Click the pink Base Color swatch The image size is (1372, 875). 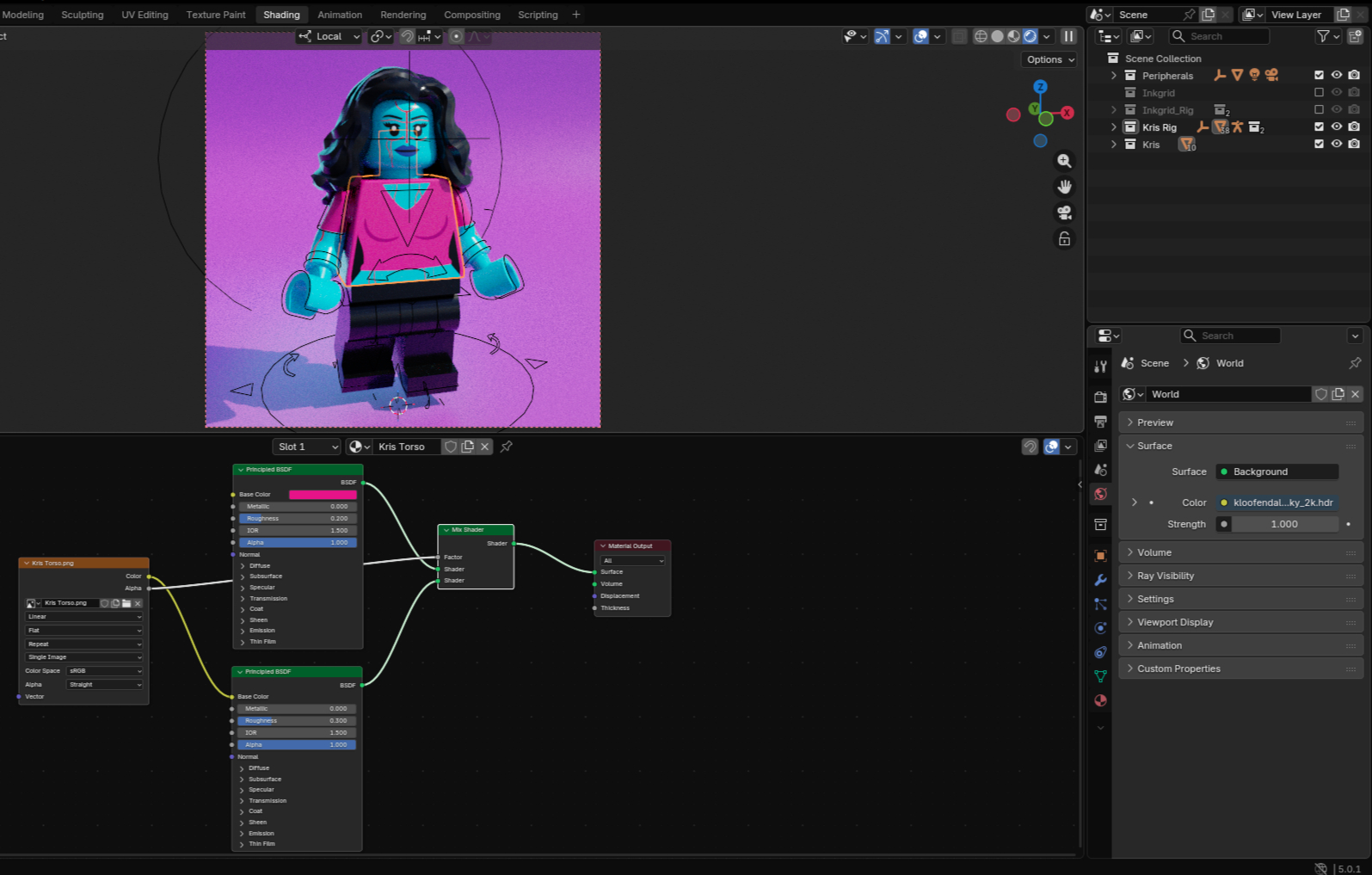pyautogui.click(x=323, y=495)
